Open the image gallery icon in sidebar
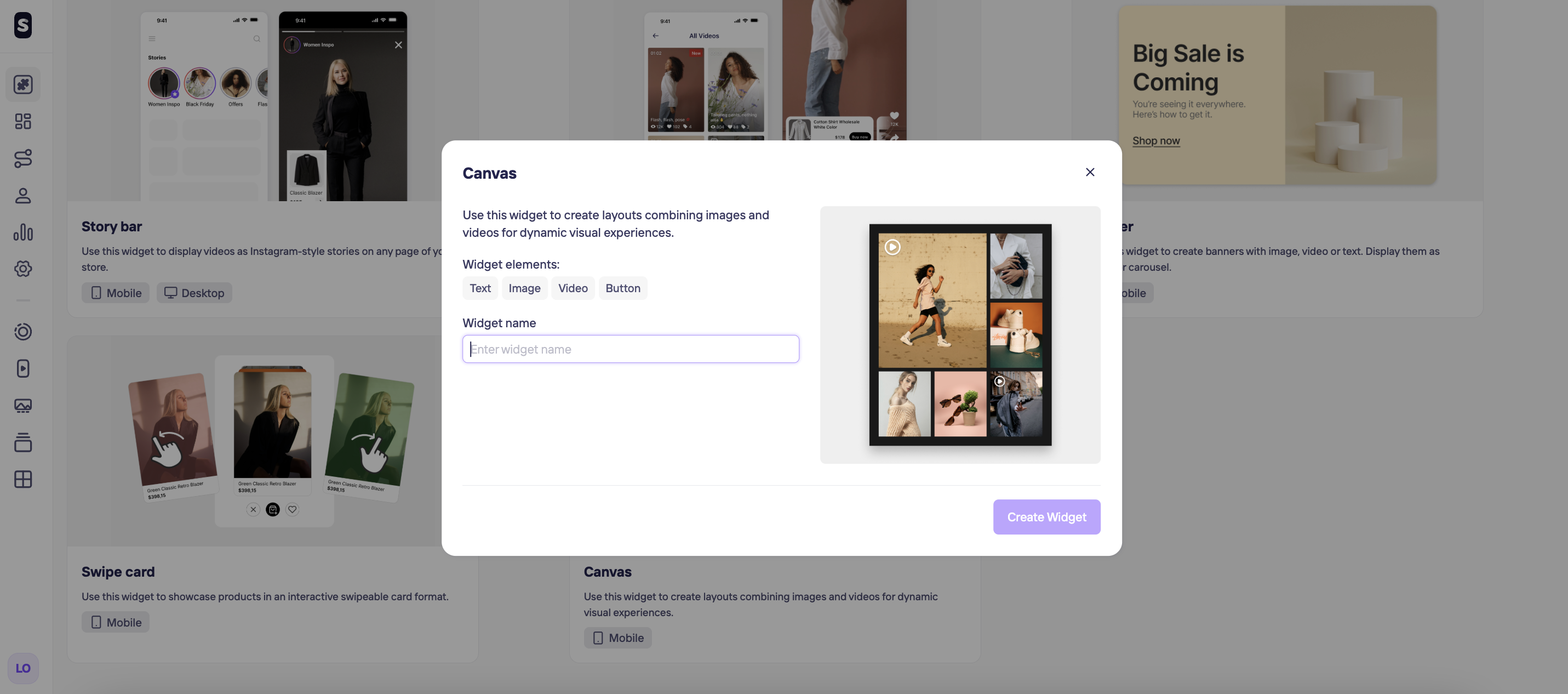Screen dimensions: 1568x694 tap(23, 406)
